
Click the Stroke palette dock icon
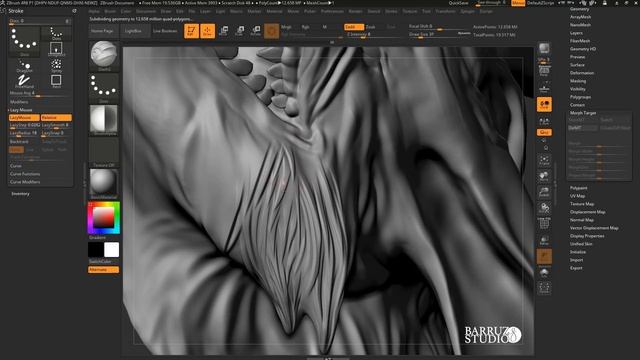[x=74, y=11]
